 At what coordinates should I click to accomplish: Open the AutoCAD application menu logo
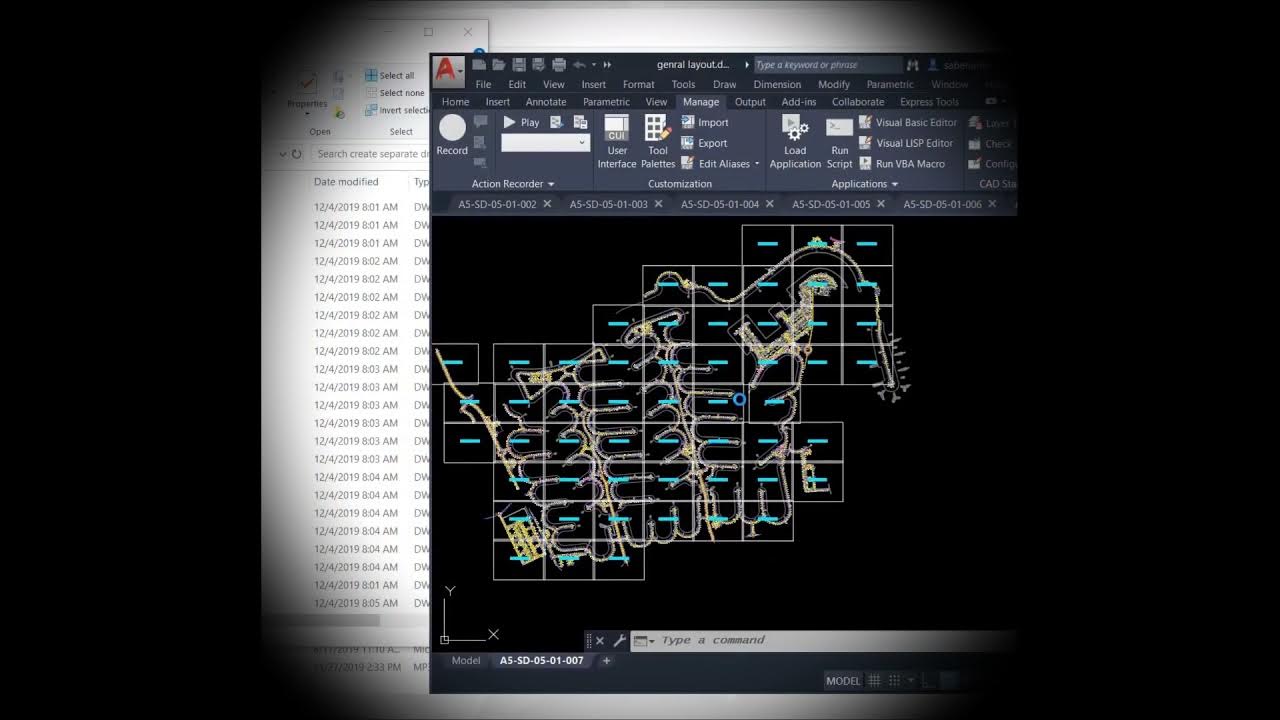(x=447, y=71)
